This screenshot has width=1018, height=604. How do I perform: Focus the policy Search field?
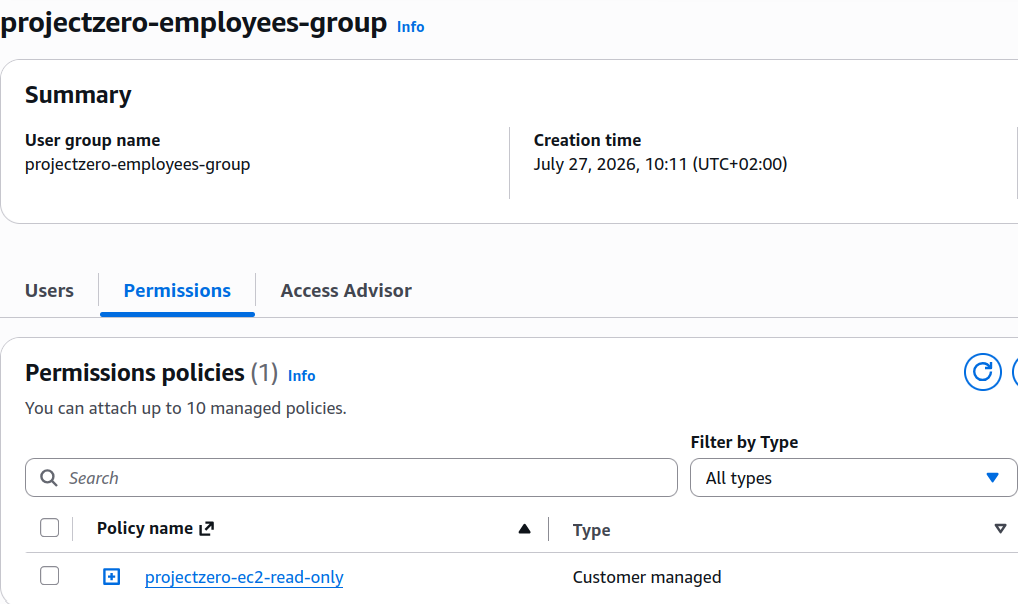point(351,478)
